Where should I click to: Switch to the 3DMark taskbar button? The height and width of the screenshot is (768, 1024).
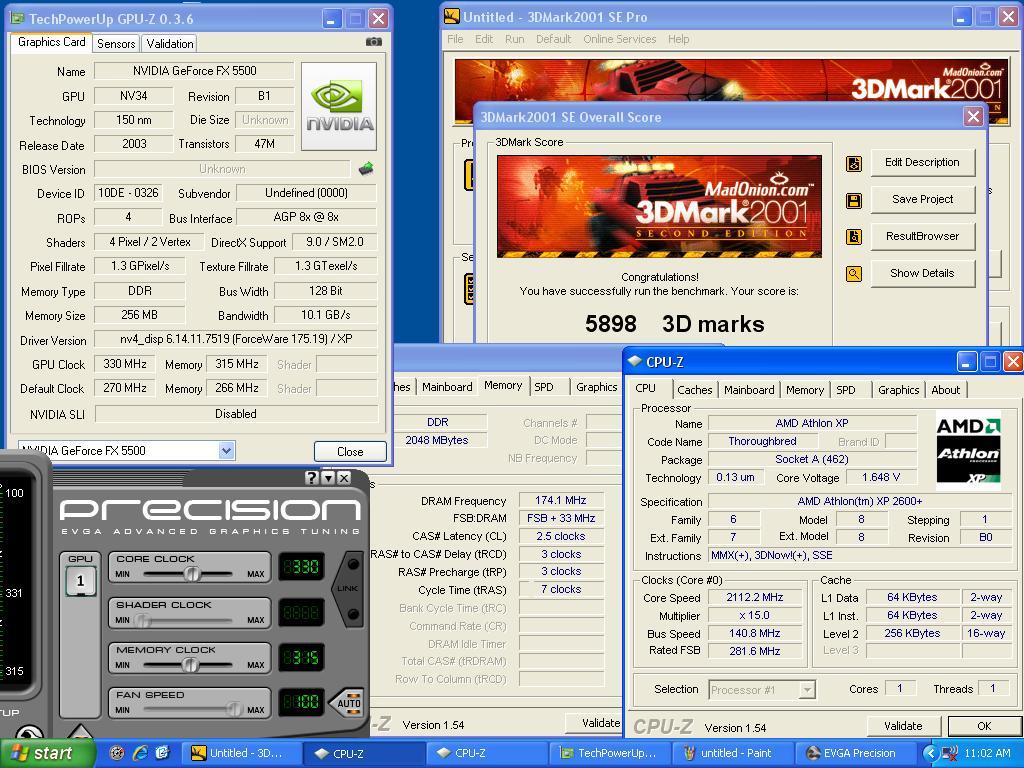(x=241, y=753)
